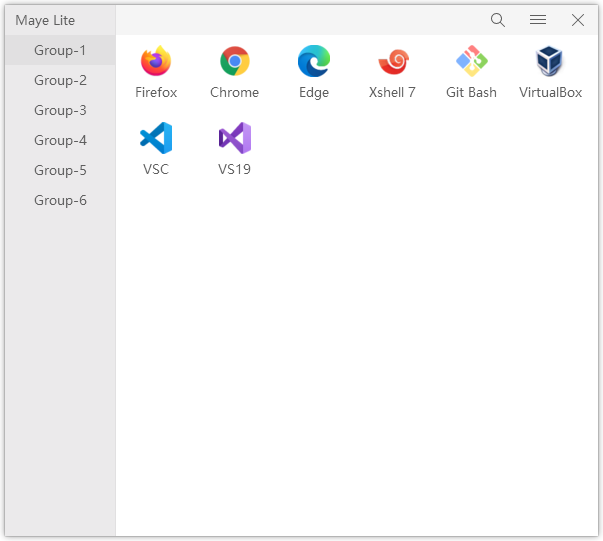Open the hamburger menu button
603x541 pixels.
click(538, 20)
